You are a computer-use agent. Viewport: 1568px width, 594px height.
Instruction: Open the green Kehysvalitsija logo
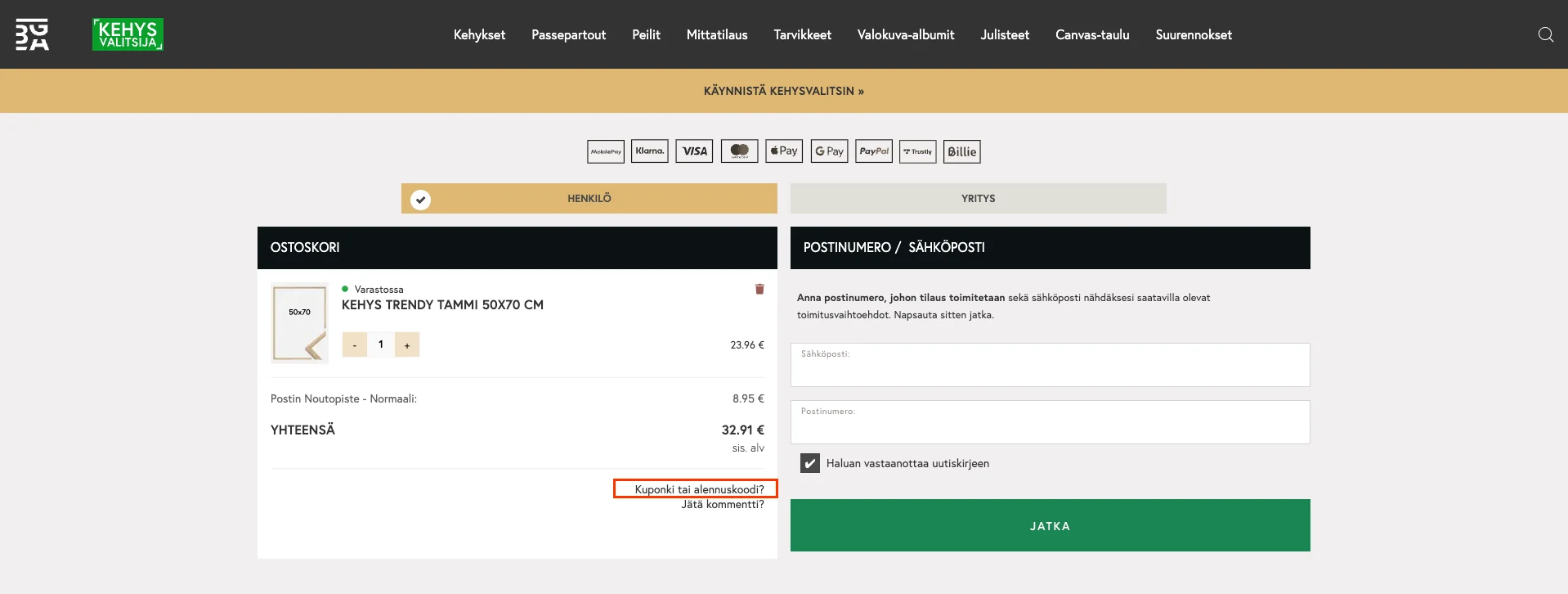(128, 34)
